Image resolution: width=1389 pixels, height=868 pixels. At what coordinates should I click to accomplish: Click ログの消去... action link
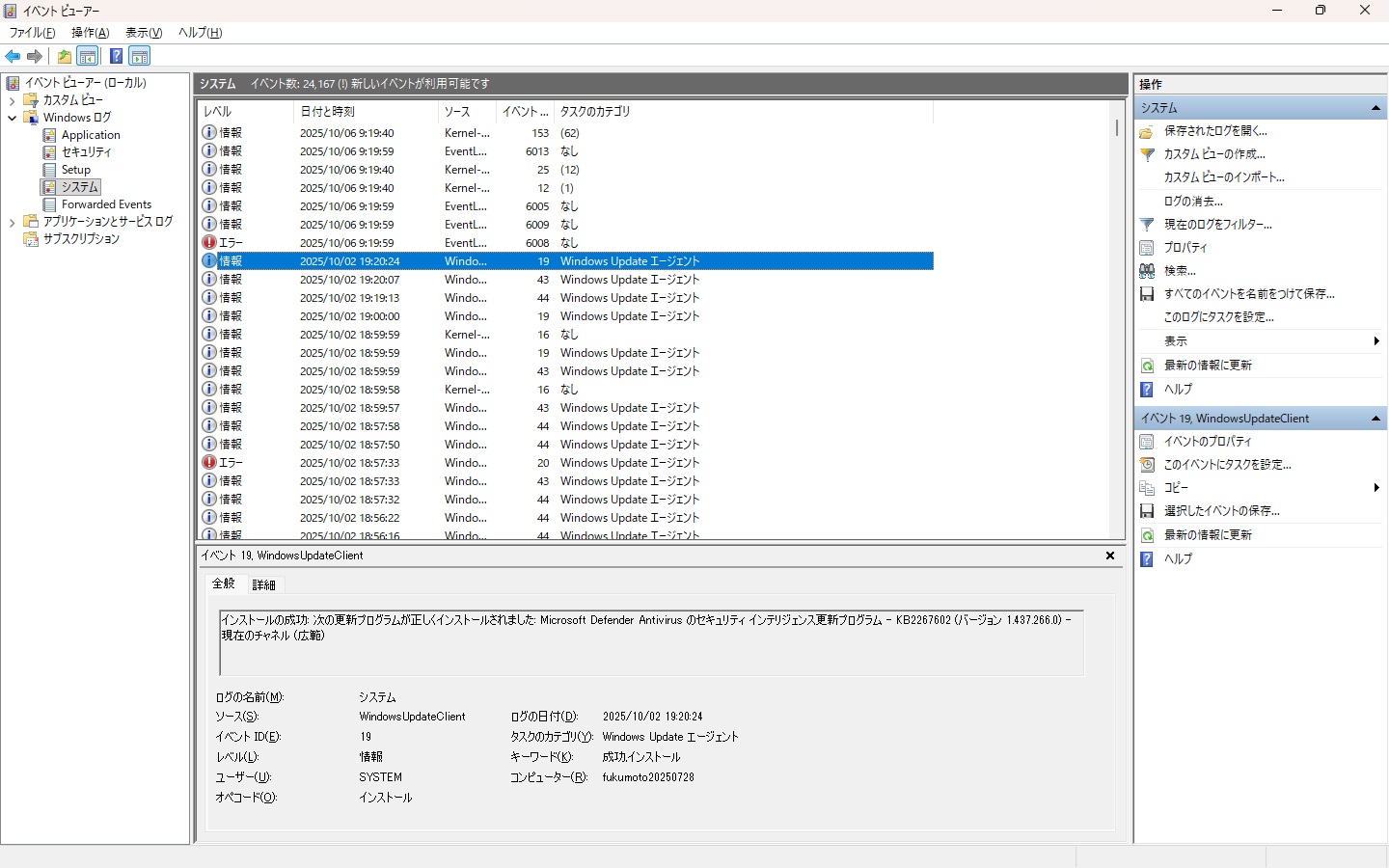[x=1193, y=202]
